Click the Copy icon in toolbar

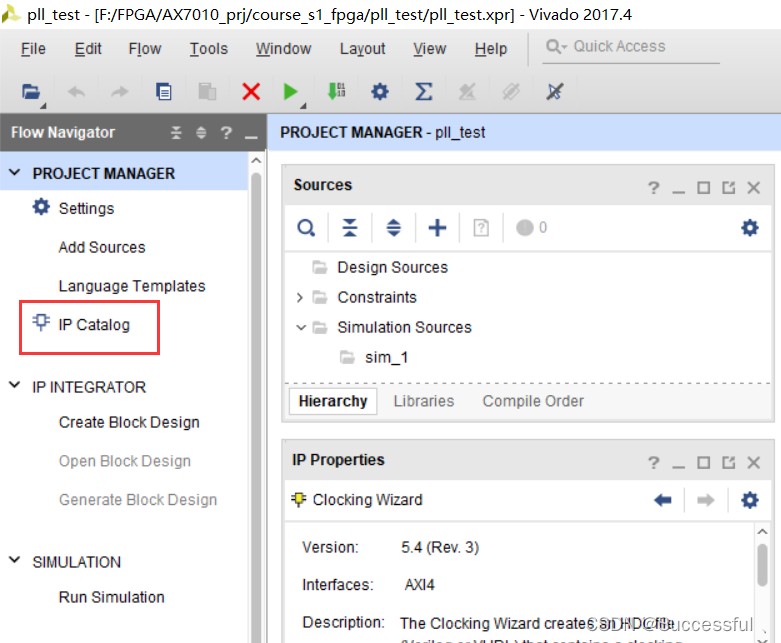click(x=163, y=92)
